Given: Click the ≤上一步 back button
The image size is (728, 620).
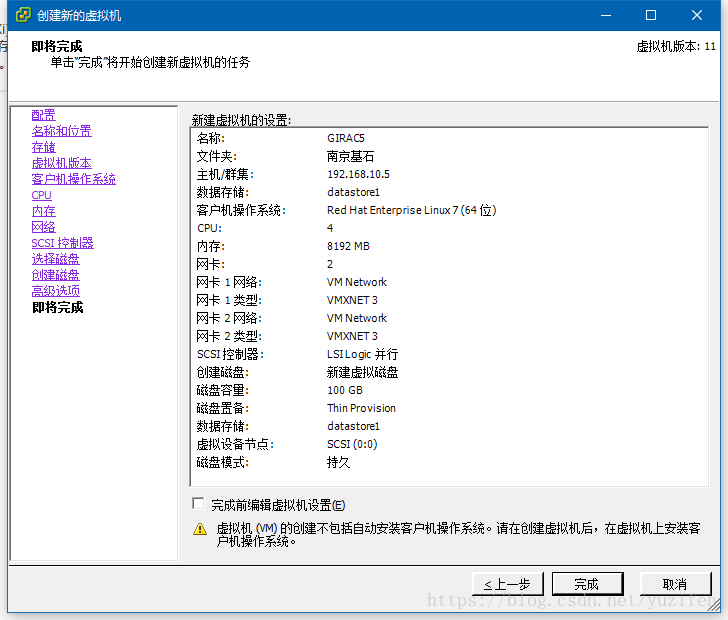Looking at the screenshot, I should click(507, 584).
